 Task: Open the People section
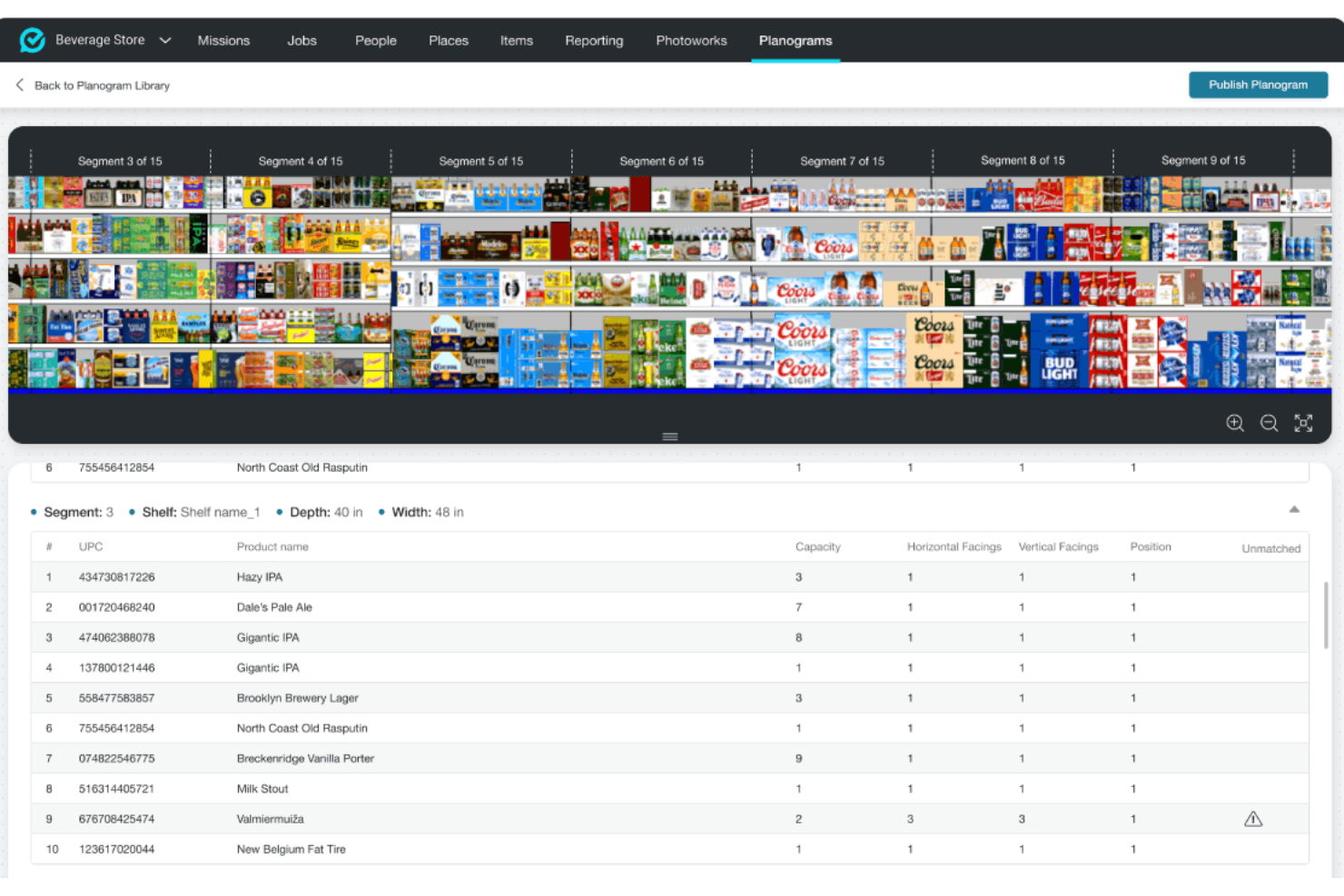(x=375, y=40)
